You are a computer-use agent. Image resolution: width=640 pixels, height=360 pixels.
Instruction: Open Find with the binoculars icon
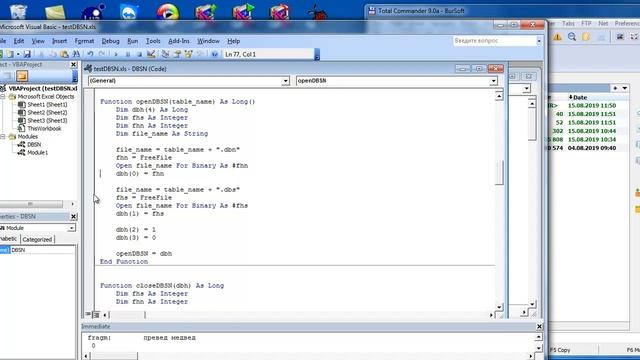pos(76,54)
